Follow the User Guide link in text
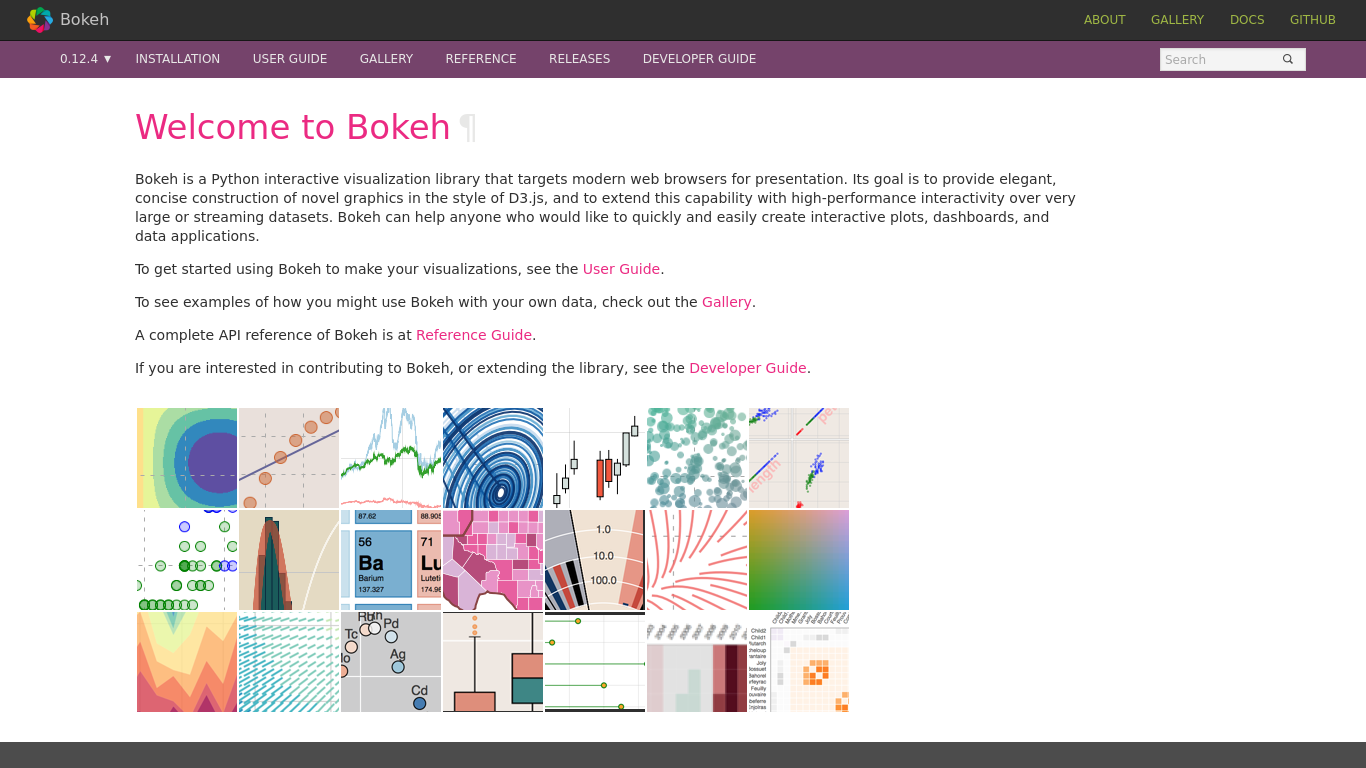Image resolution: width=1366 pixels, height=768 pixels. (x=621, y=269)
